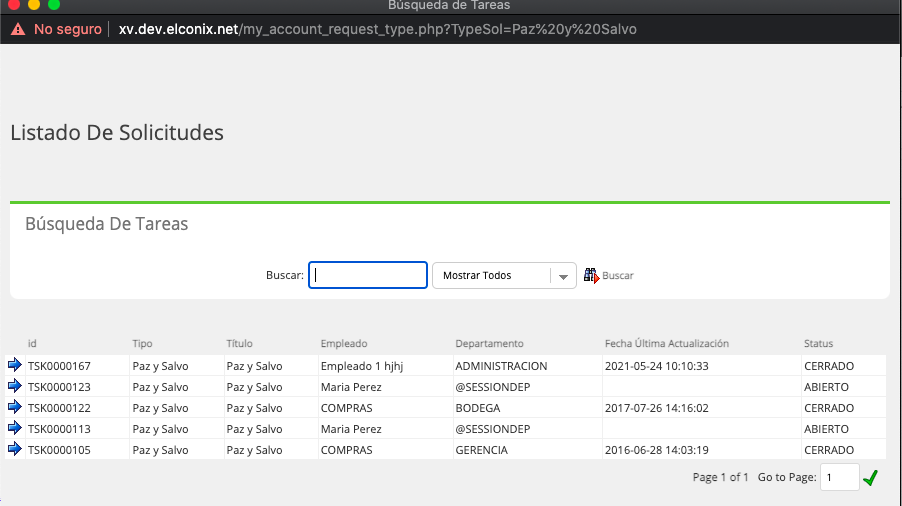
Task: Click the BODEGA department cell
Action: pos(477,408)
